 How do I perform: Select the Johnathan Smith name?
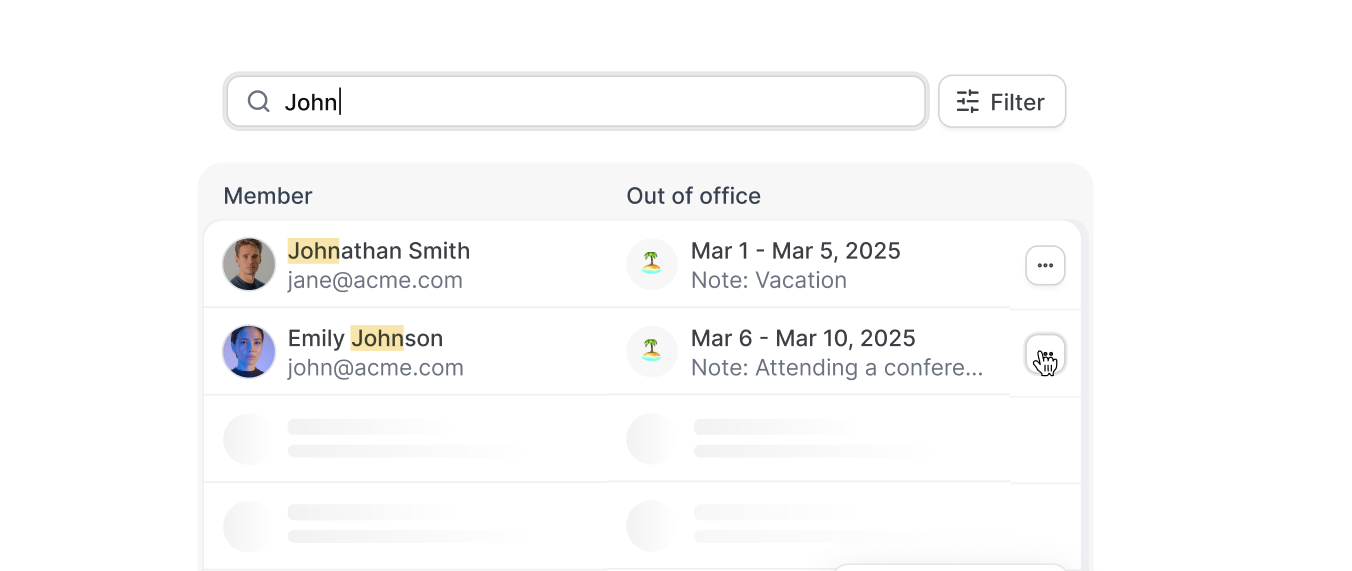(x=379, y=251)
